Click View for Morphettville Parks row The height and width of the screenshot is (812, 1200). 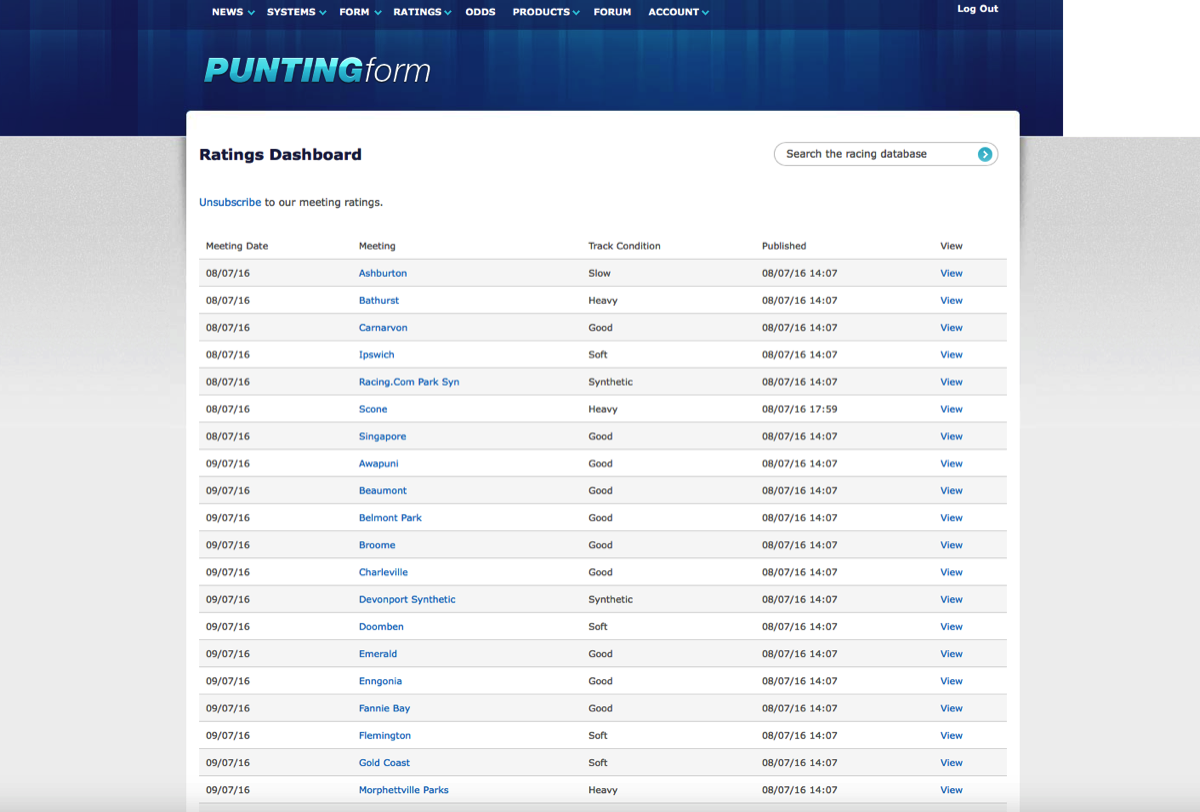tap(951, 790)
